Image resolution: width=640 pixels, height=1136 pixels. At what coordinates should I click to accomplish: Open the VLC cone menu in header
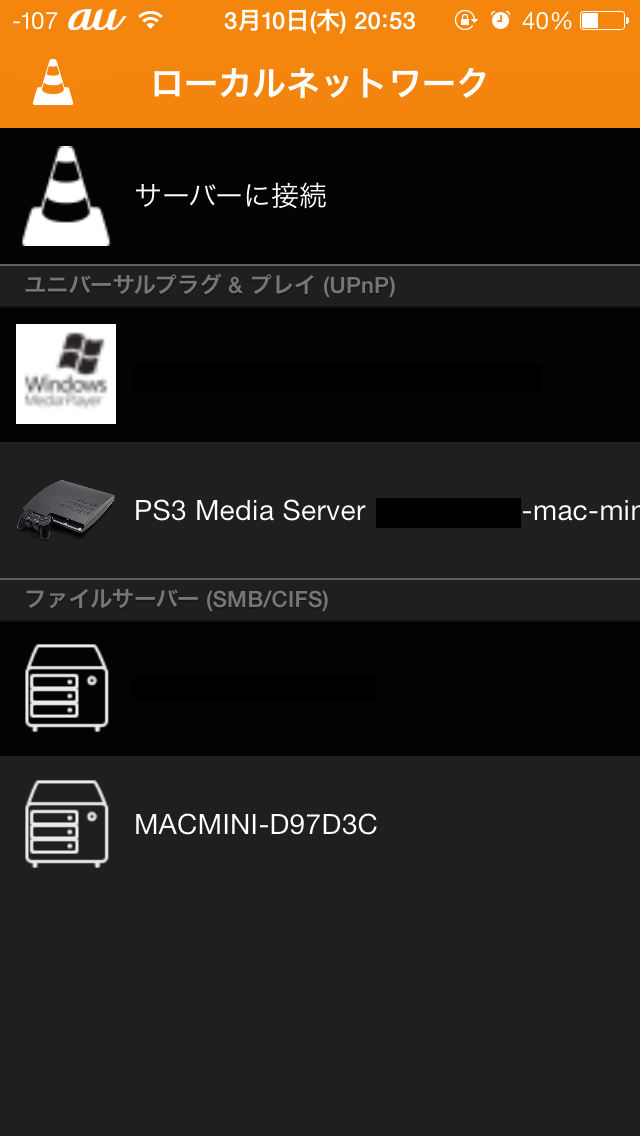(x=53, y=83)
